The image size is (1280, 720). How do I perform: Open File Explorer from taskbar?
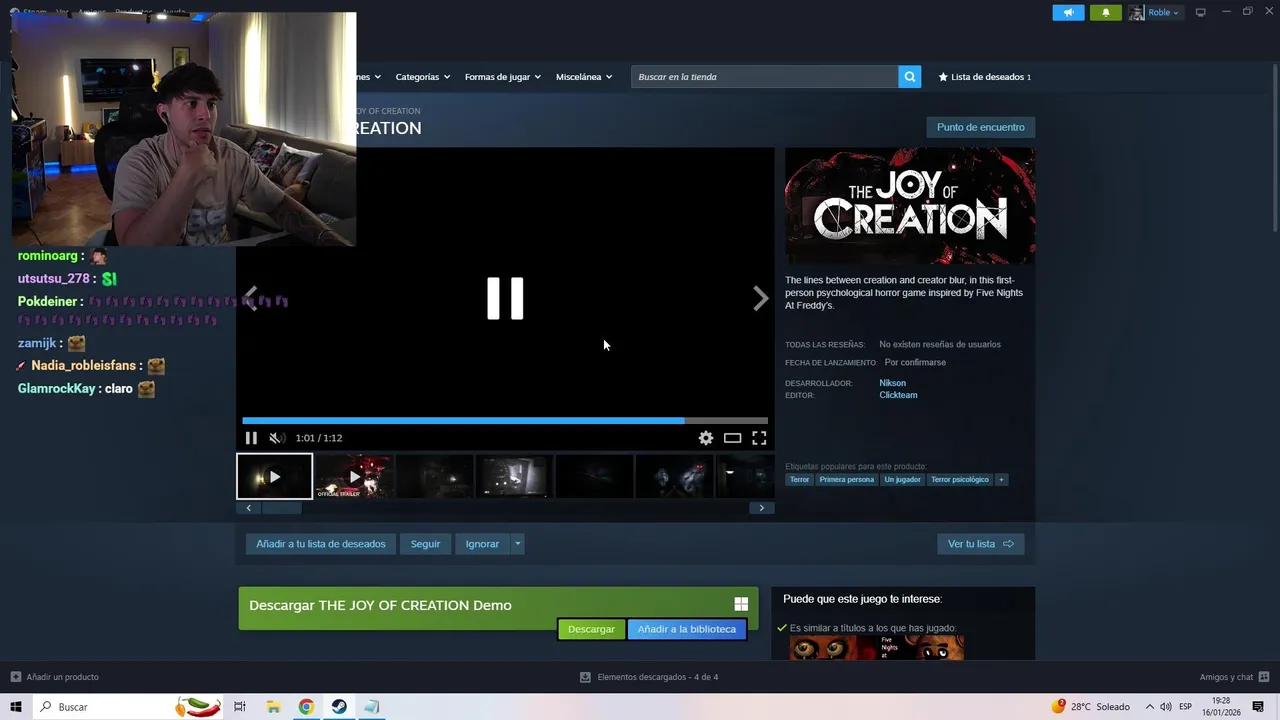(x=273, y=707)
